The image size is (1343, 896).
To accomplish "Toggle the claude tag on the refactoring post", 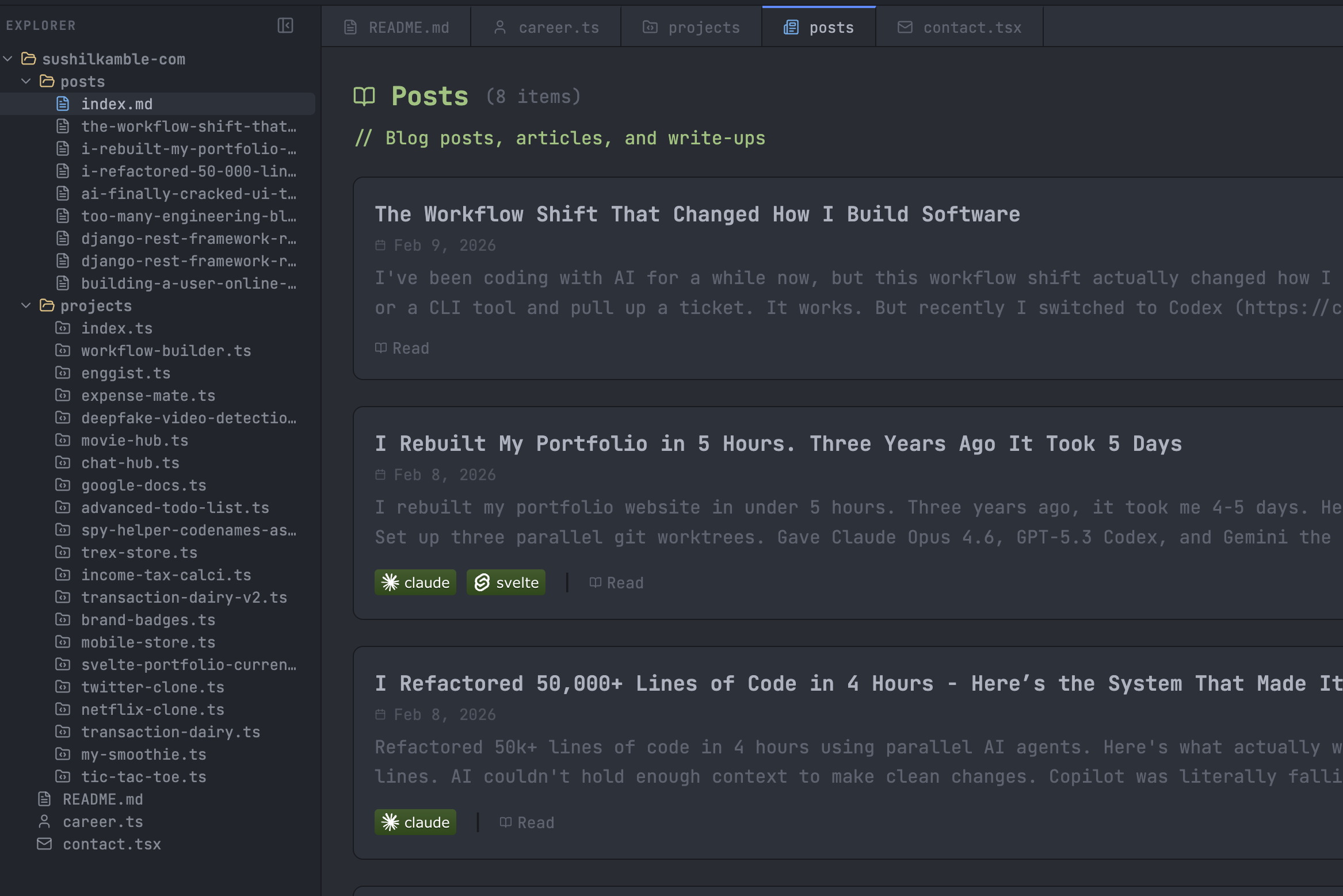I will 415,822.
